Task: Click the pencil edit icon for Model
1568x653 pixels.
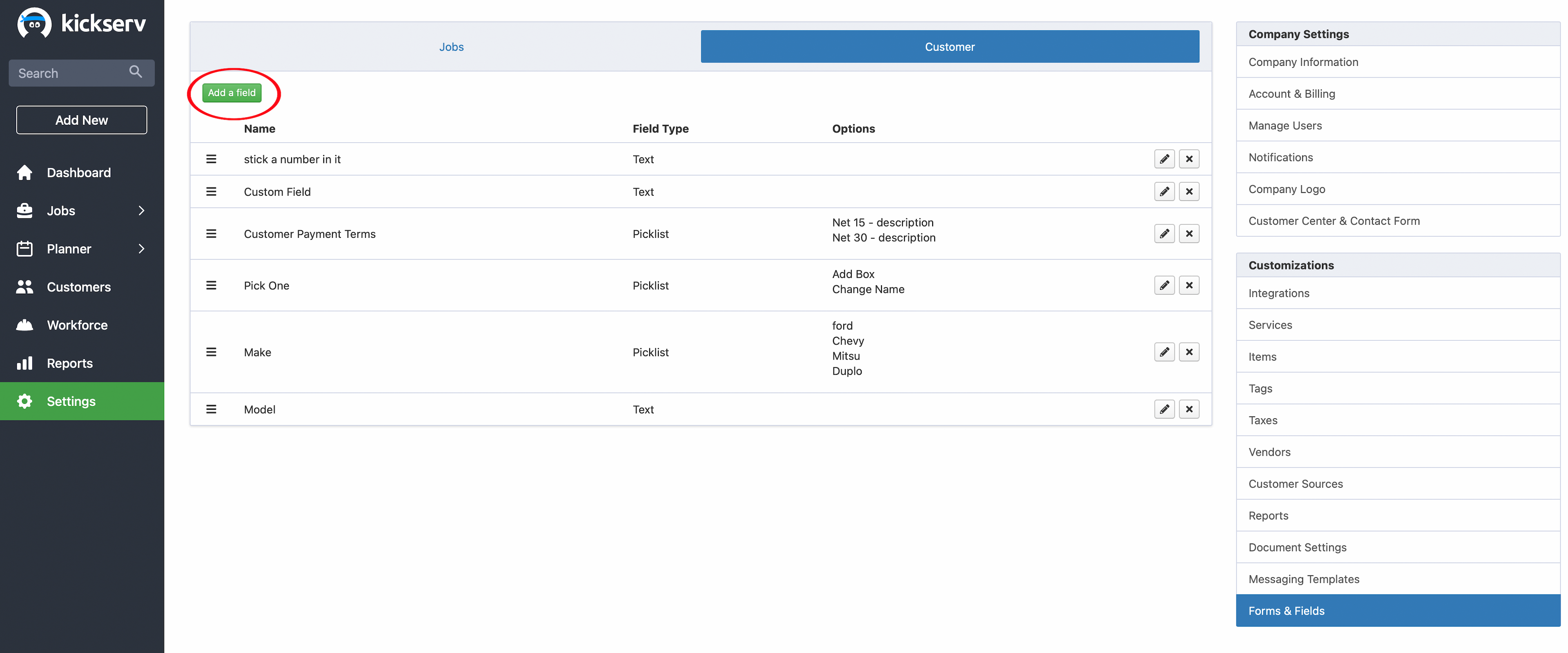Action: point(1164,409)
